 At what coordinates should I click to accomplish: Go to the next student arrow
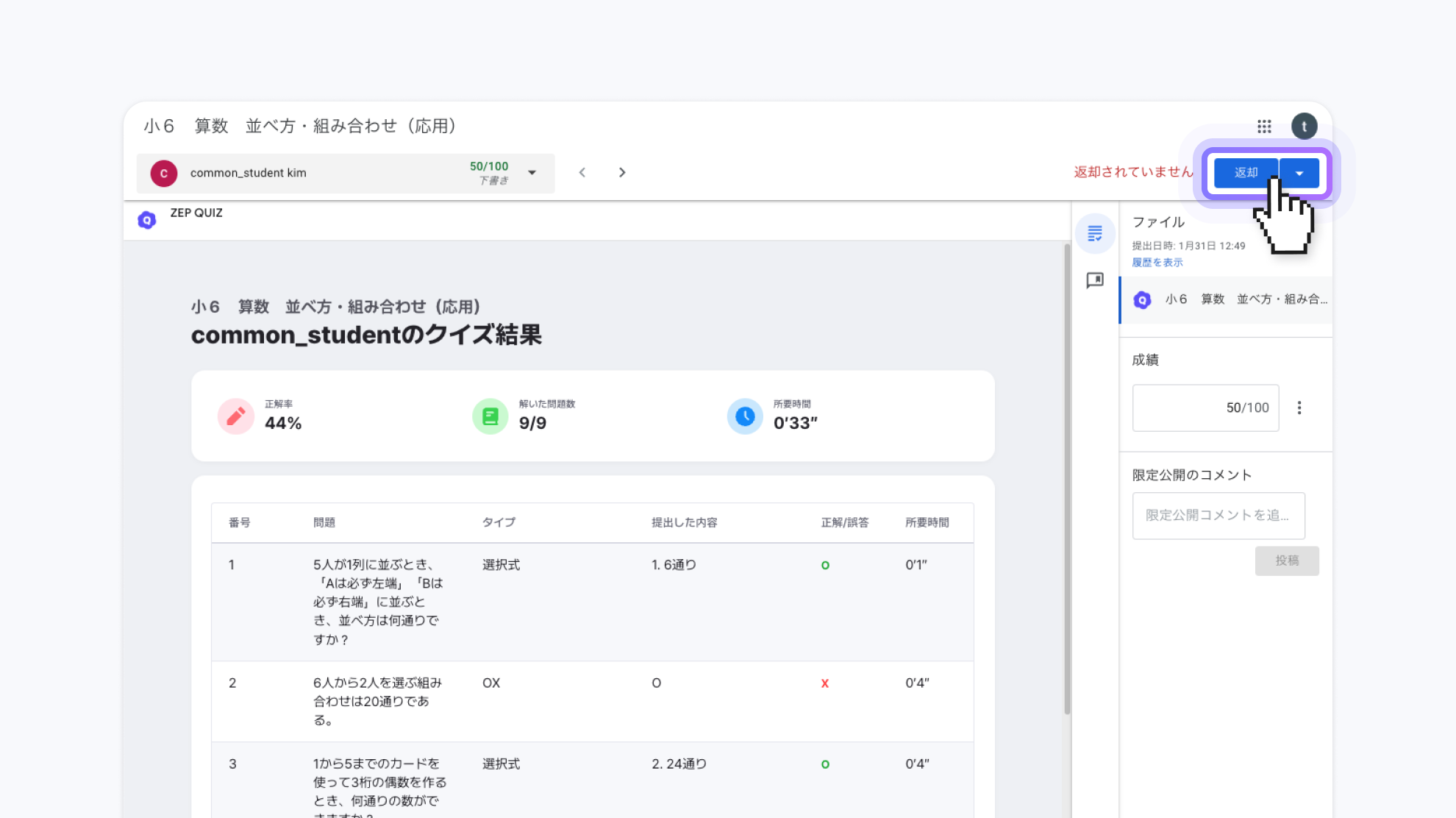point(622,172)
